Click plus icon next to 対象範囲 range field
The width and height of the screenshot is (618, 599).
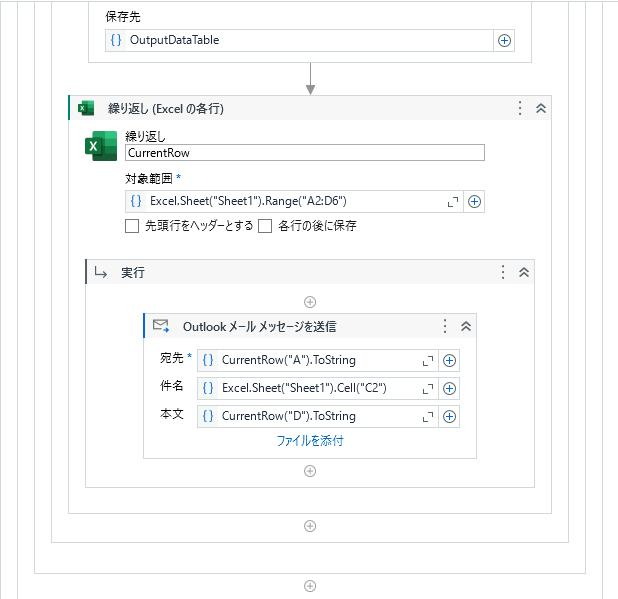[x=474, y=202]
